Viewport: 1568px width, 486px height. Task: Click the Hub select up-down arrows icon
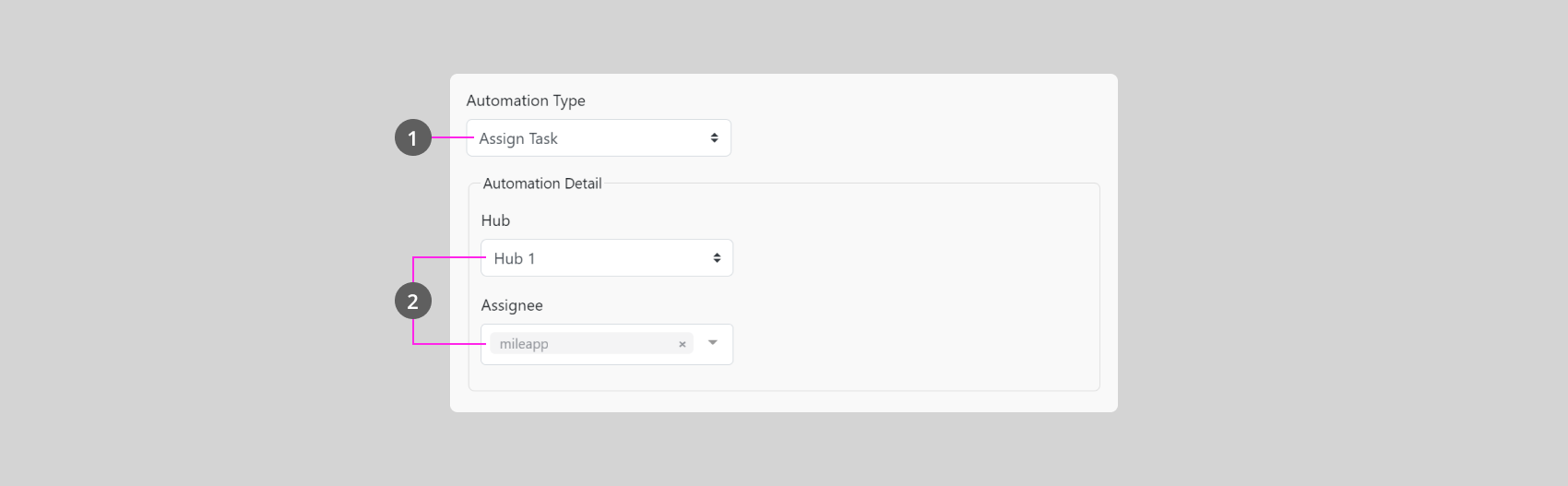click(x=717, y=258)
